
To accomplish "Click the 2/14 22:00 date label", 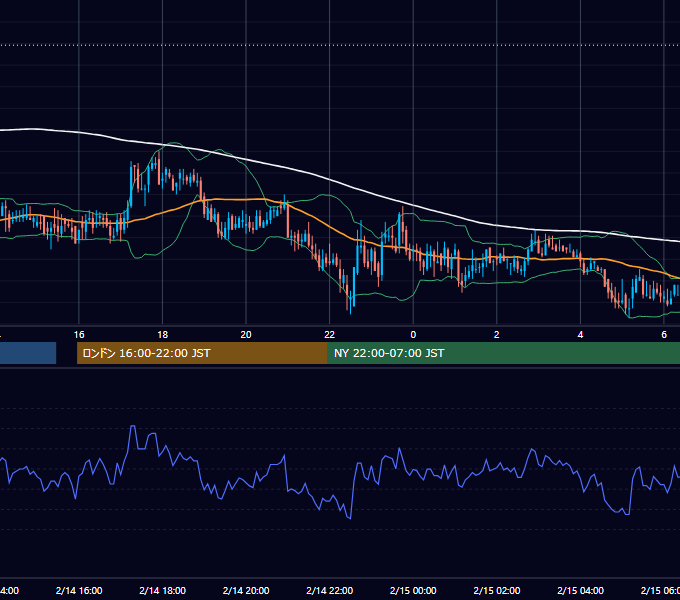I will pos(330,590).
